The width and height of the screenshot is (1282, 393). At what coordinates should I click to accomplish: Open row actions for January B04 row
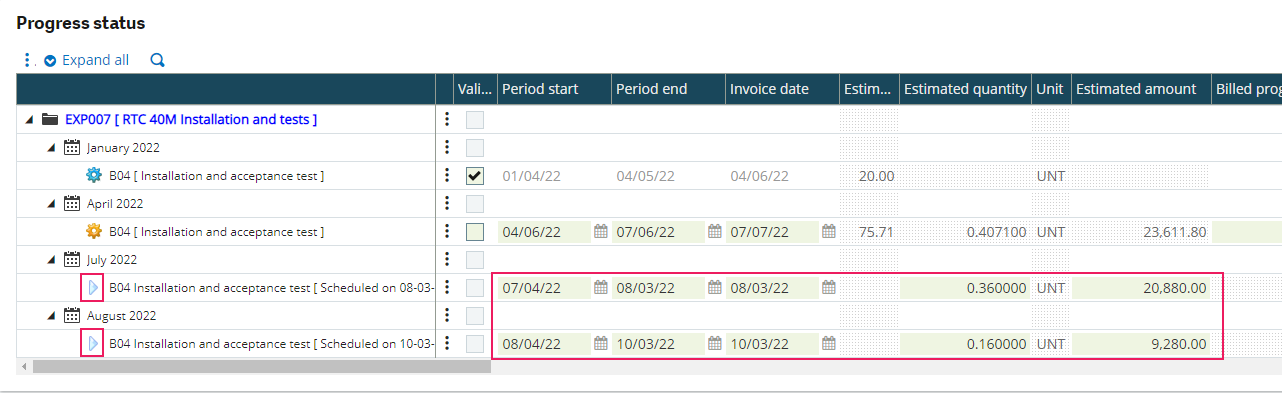pyautogui.click(x=446, y=175)
